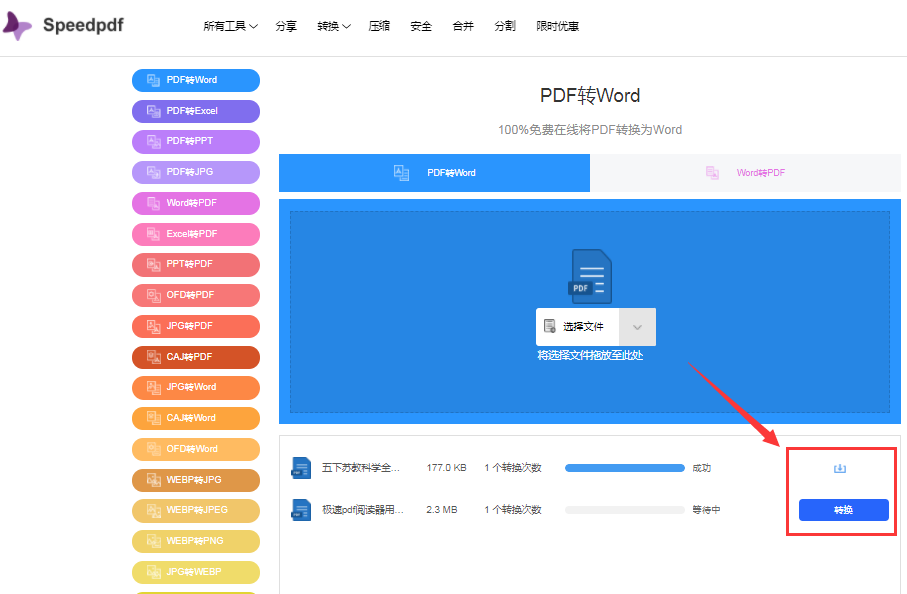Click the file name 极速pdf阅读器用…
This screenshot has height=594, width=907.
pos(363,510)
